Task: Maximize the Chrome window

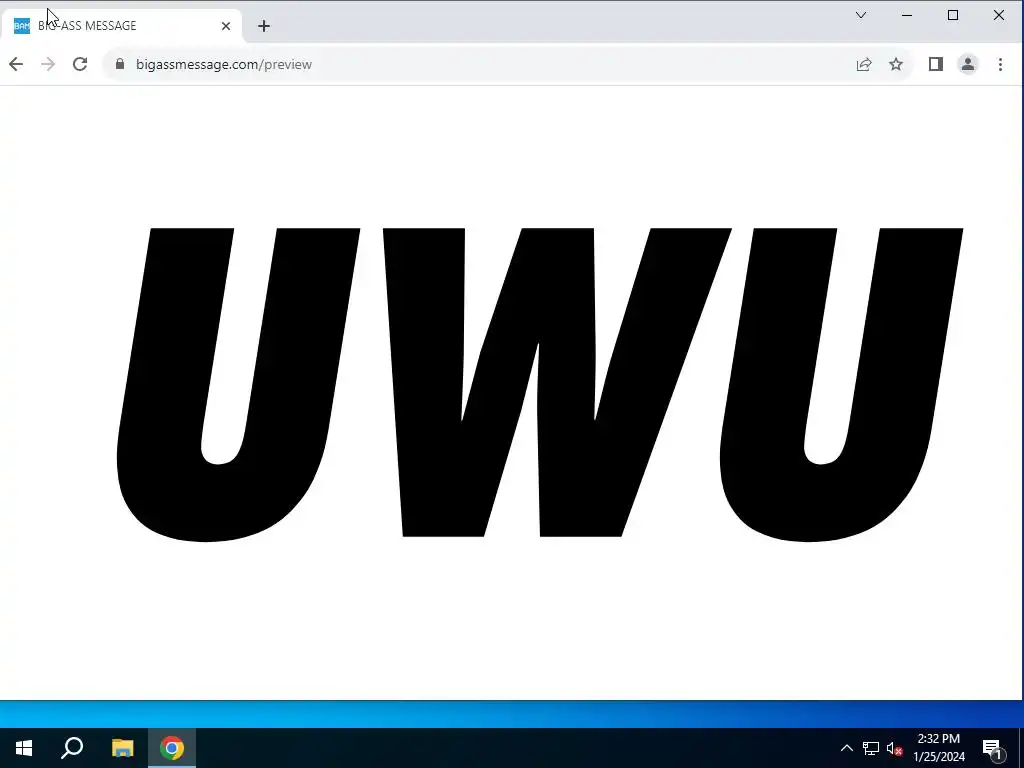Action: point(953,15)
